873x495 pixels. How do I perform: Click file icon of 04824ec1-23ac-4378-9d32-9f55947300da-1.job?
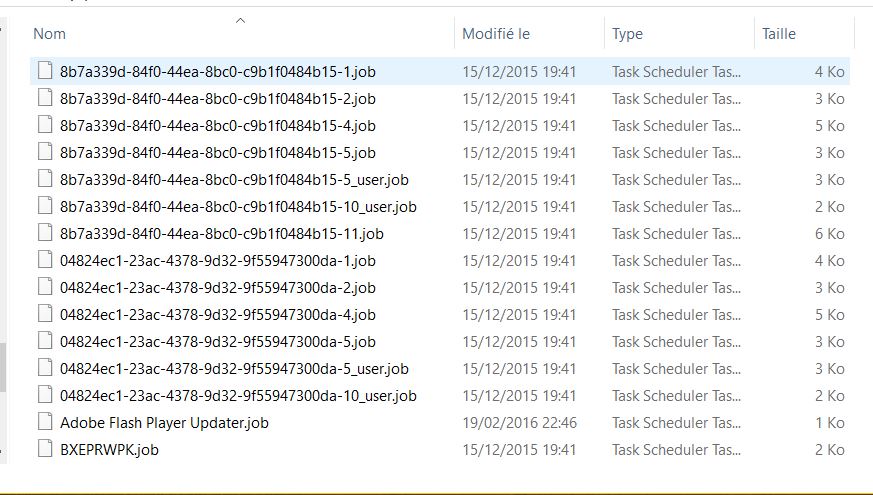tap(43, 261)
